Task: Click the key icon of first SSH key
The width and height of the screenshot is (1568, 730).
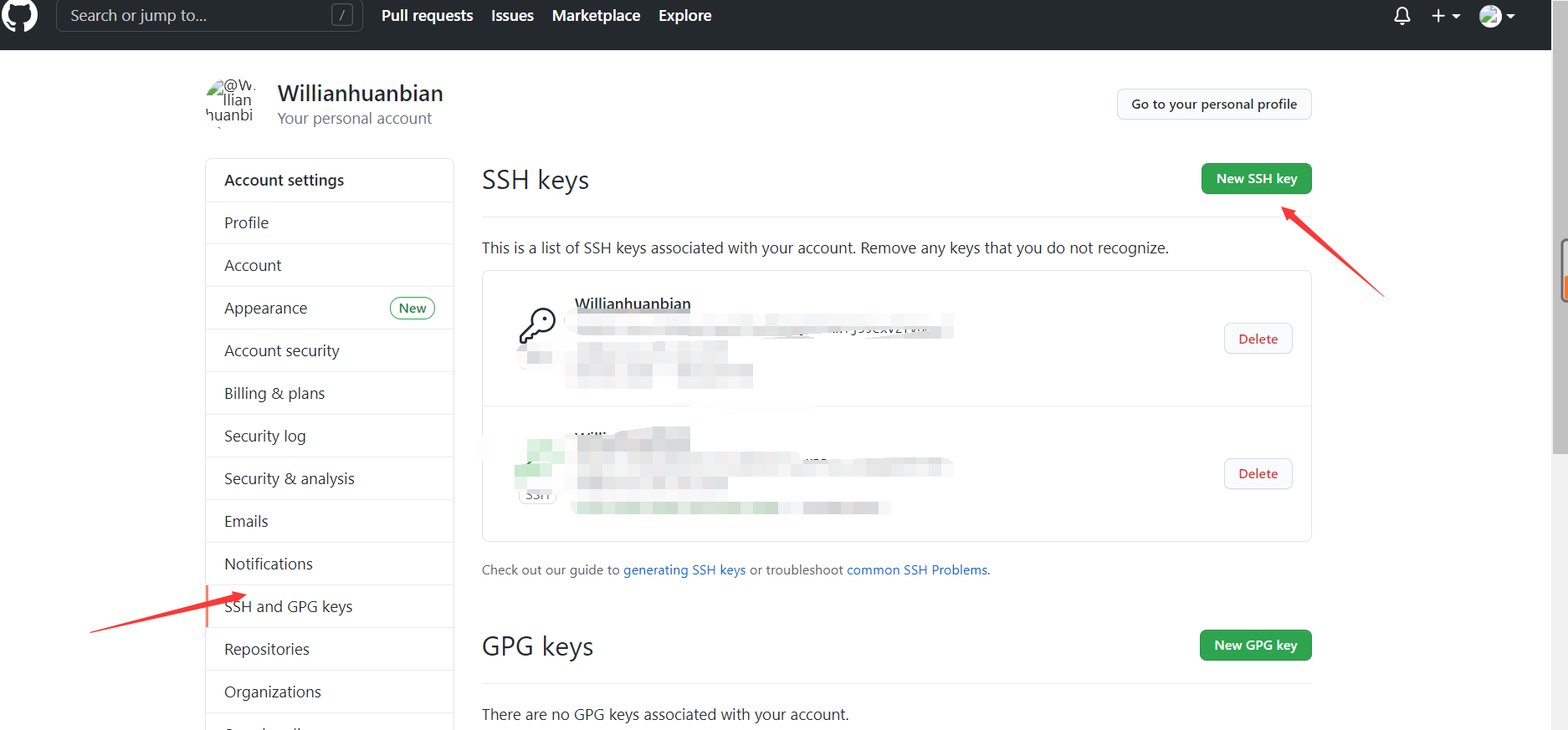Action: 537,325
